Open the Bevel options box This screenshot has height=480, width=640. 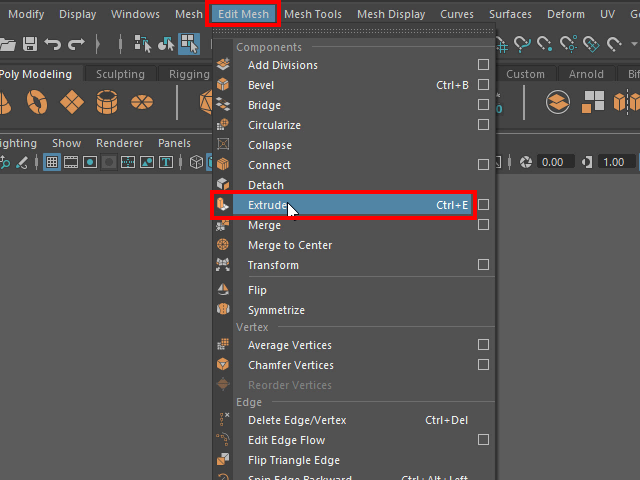pos(483,85)
